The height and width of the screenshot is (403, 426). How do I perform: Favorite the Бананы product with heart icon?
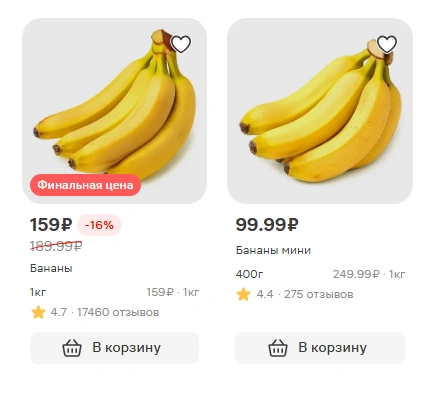(181, 44)
